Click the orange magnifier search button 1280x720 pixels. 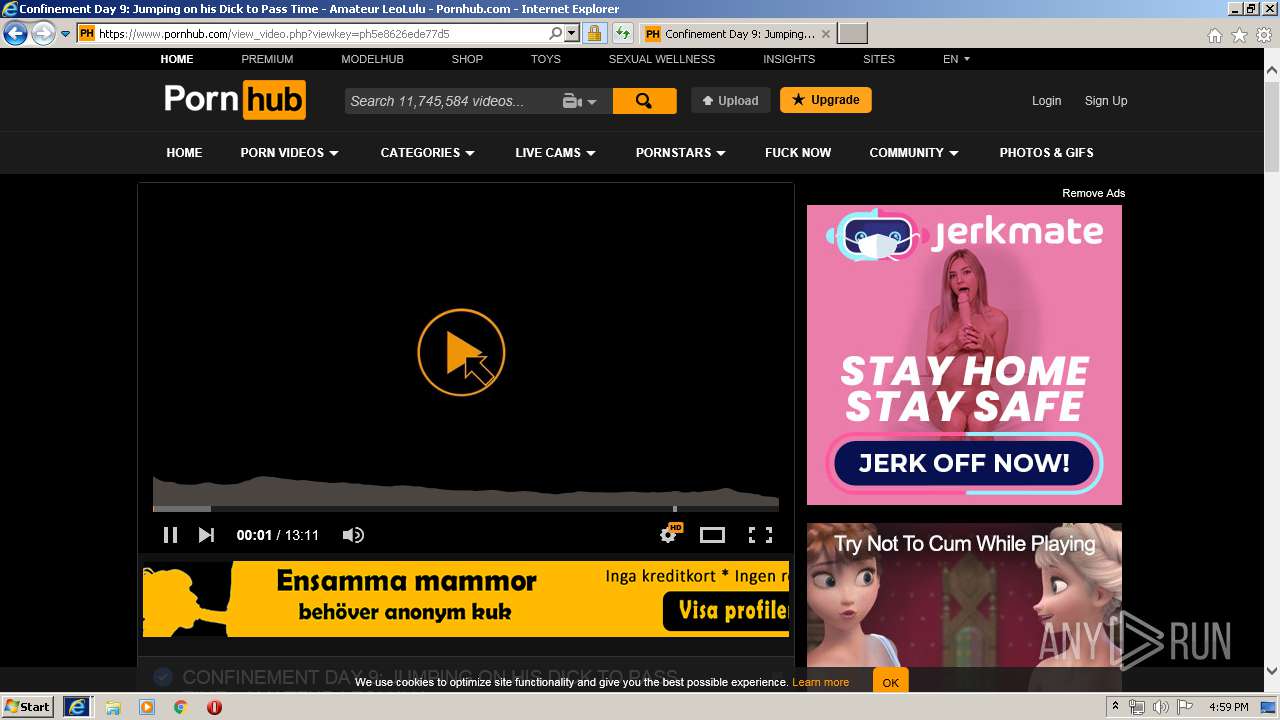click(644, 101)
